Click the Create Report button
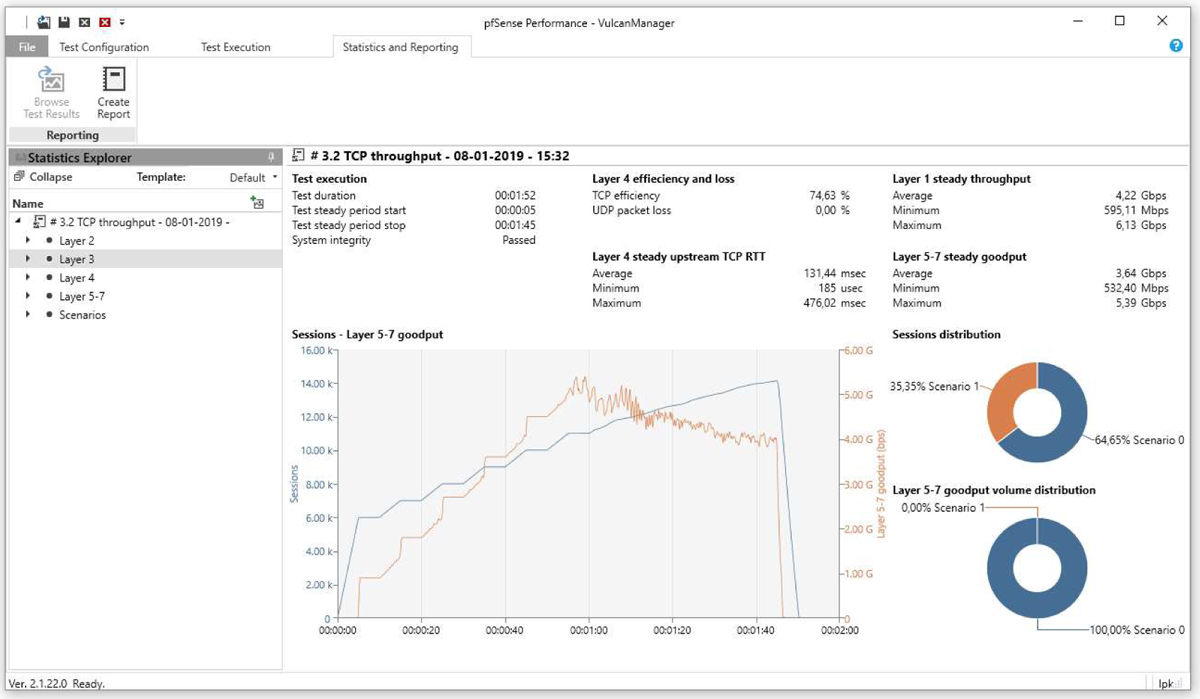This screenshot has height=699, width=1200. [113, 93]
